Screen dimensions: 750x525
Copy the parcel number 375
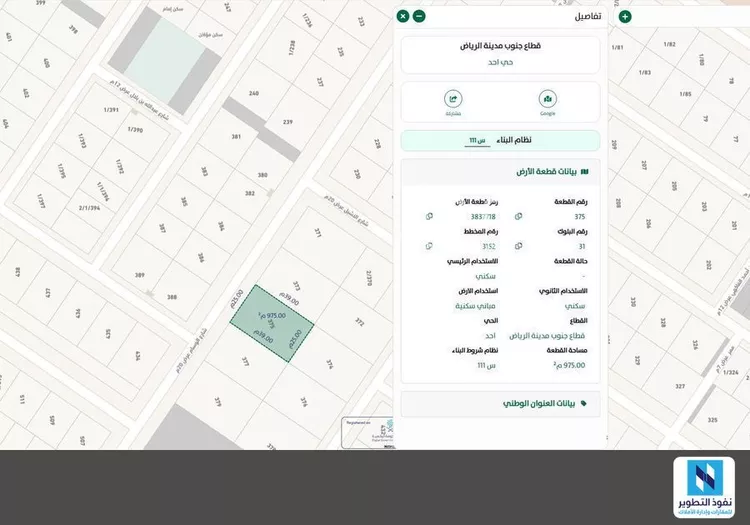coord(518,216)
